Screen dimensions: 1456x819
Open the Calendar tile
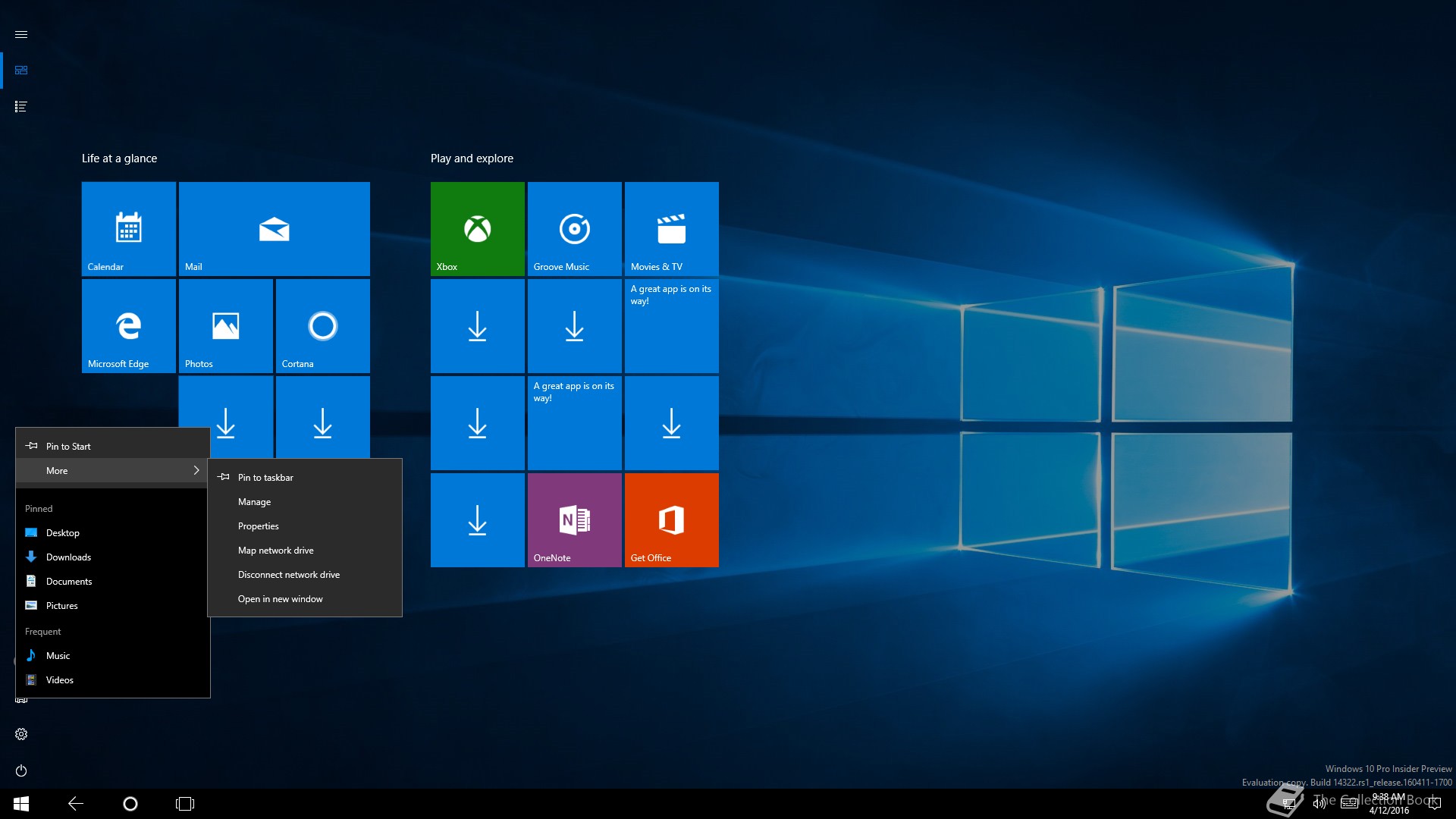[129, 229]
